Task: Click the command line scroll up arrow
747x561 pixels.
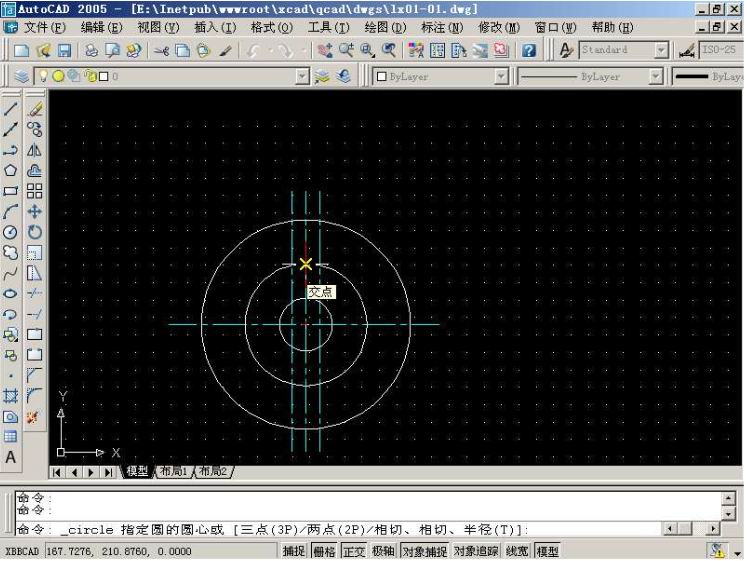Action: pyautogui.click(x=728, y=499)
